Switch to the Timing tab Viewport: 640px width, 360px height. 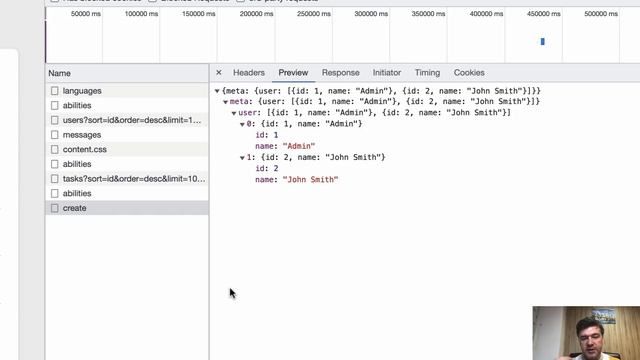tap(427, 73)
